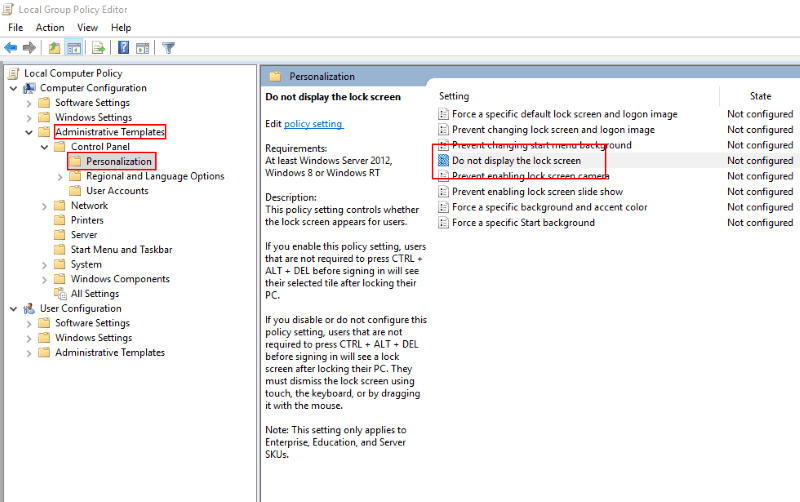Expand the Network node
The image size is (800, 502).
coord(44,206)
